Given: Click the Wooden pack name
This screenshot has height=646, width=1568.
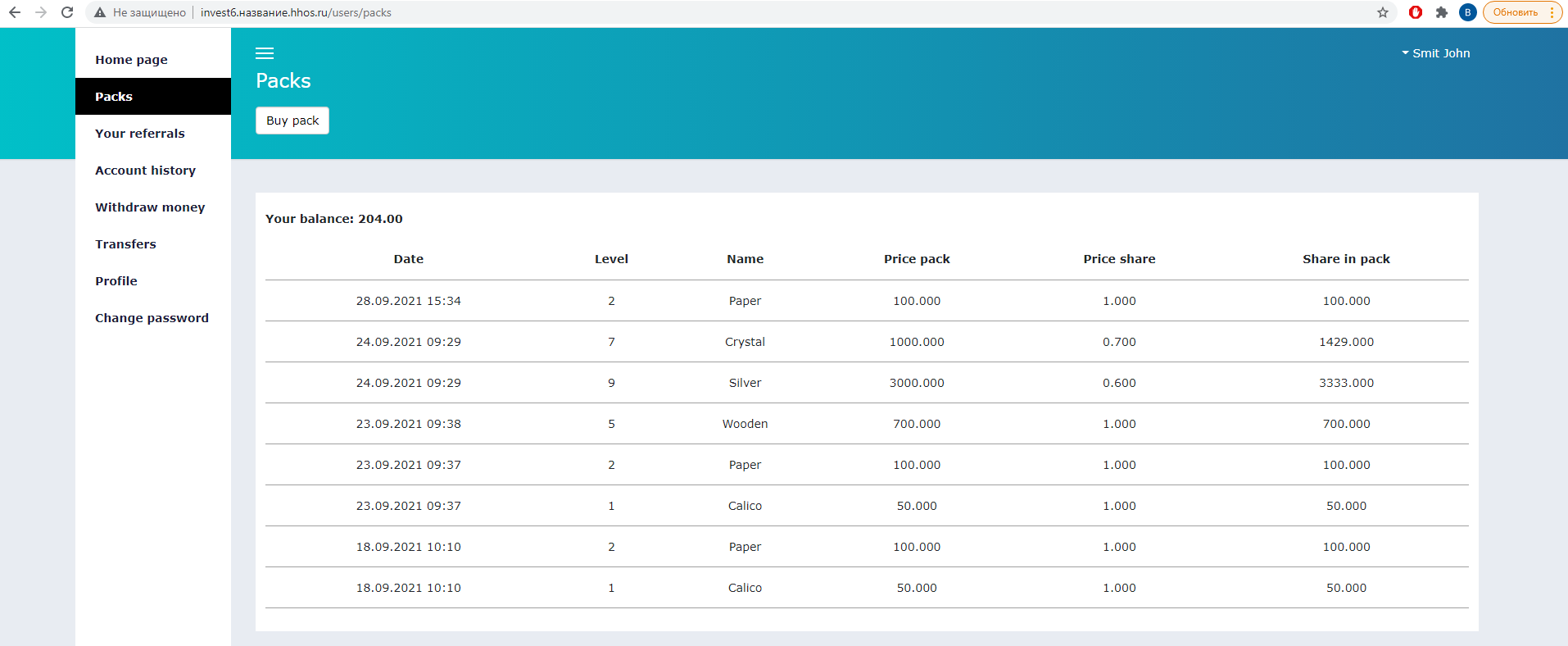Looking at the screenshot, I should (745, 424).
